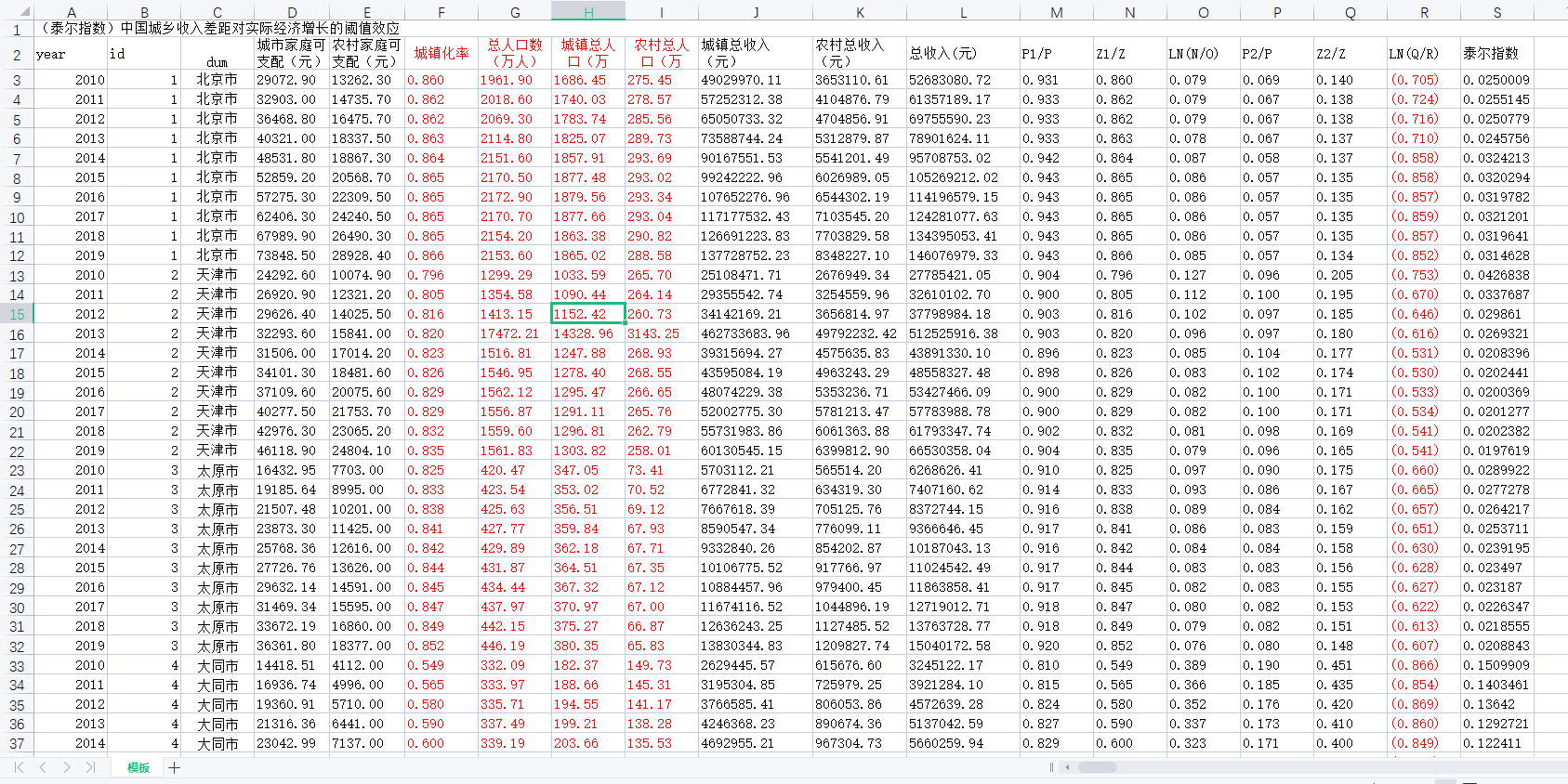Jump to the first sheet using navigation arrow
Screen dimensions: 1568x784
(19, 767)
